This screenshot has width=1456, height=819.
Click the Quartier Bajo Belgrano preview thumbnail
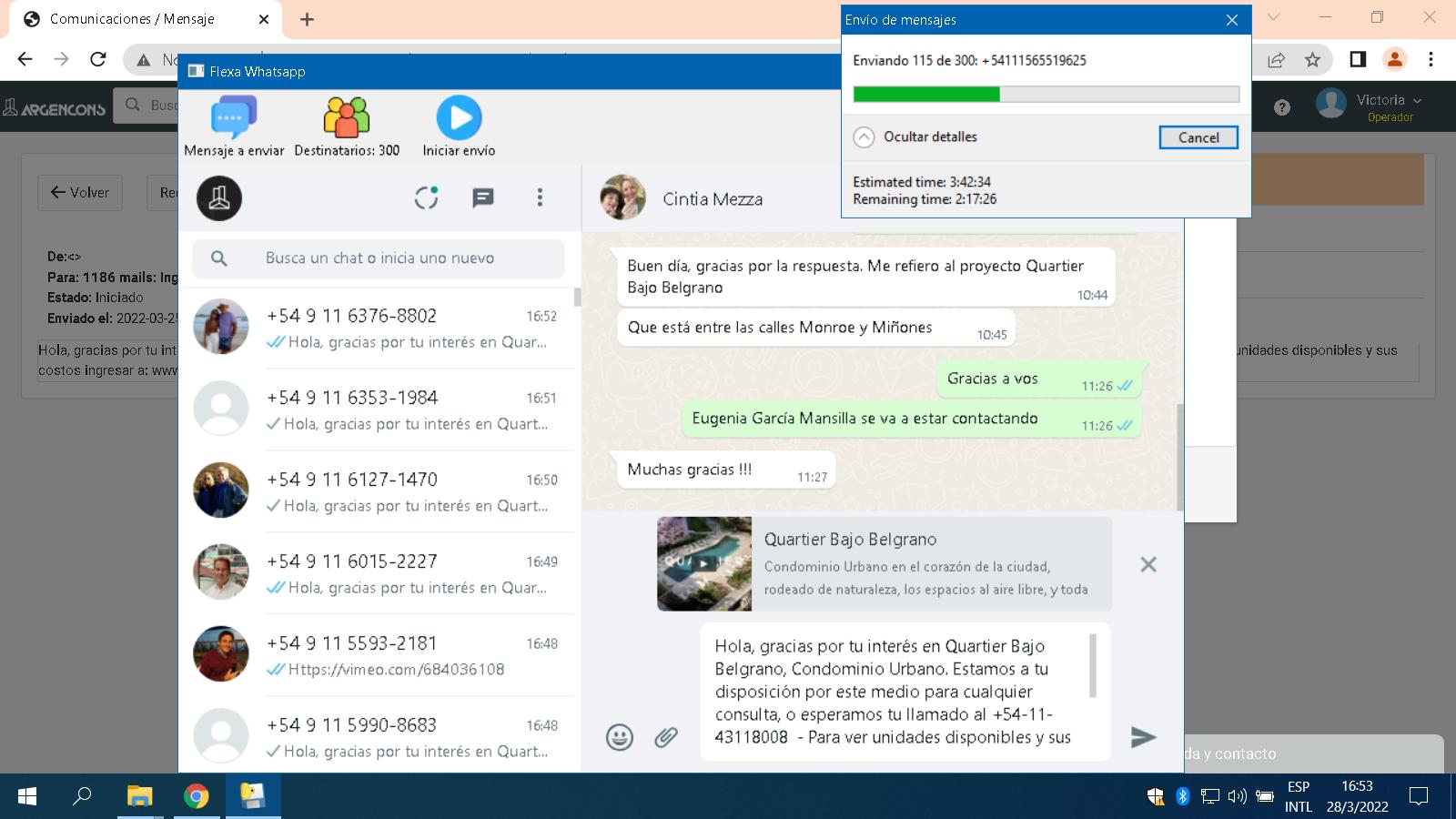coord(704,564)
